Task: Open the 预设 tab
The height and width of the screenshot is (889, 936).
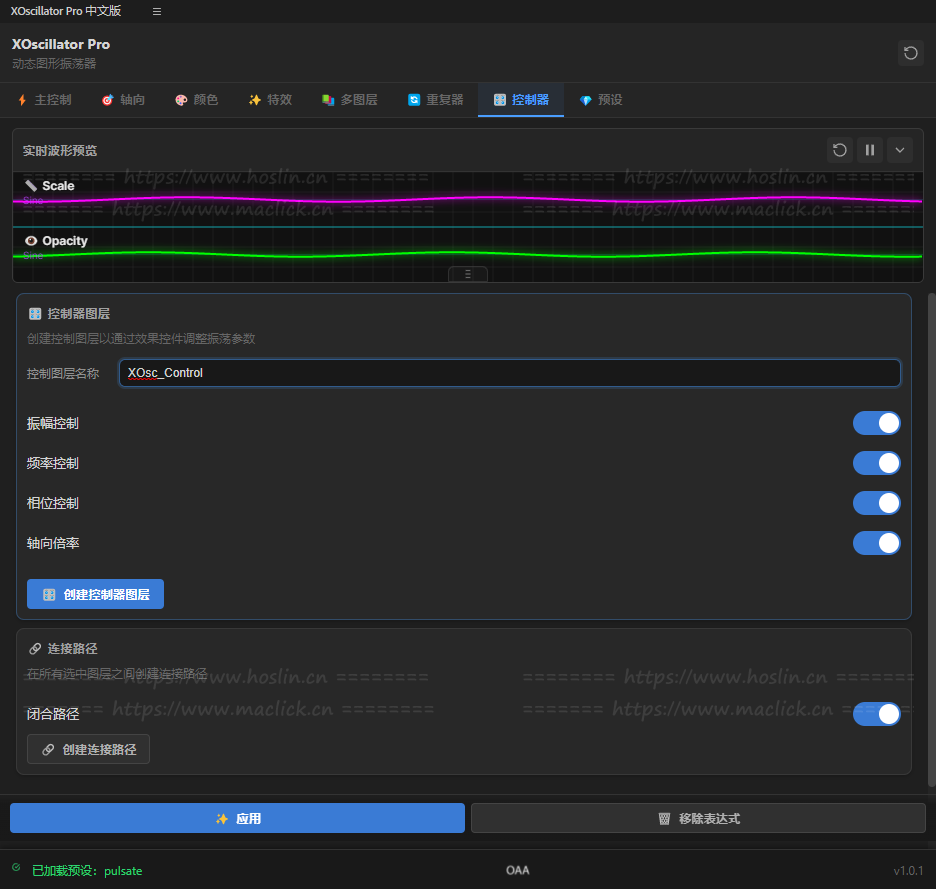Action: point(601,100)
